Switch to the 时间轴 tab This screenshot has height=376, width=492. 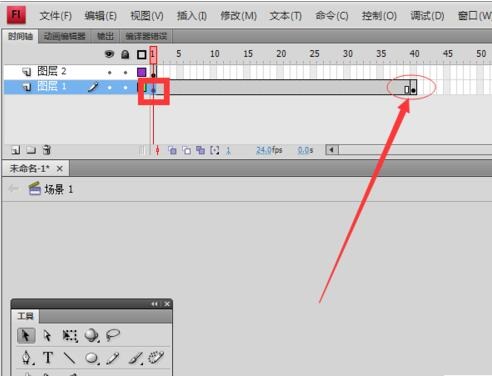pyautogui.click(x=20, y=36)
